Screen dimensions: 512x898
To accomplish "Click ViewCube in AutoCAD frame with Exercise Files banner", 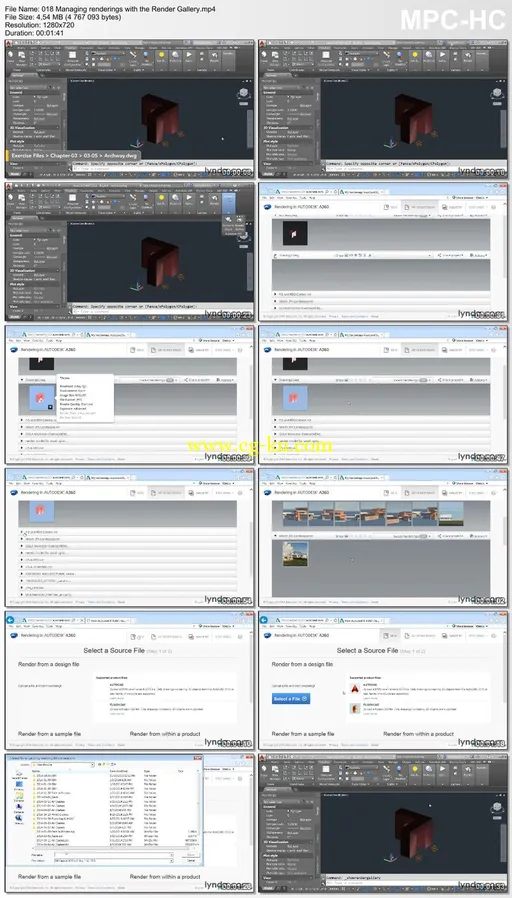I will (x=243, y=92).
